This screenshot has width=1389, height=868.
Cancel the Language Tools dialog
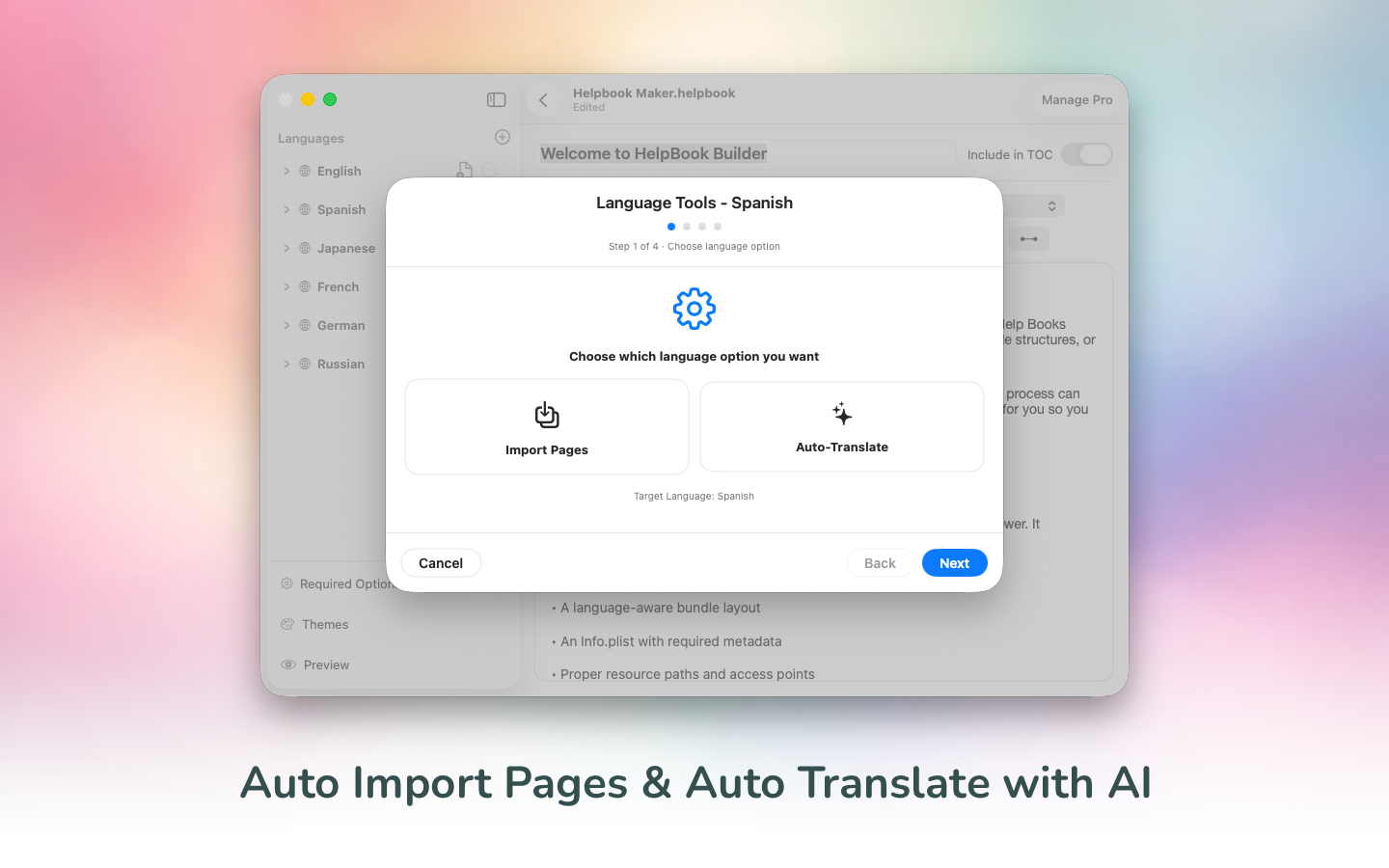[x=441, y=563]
